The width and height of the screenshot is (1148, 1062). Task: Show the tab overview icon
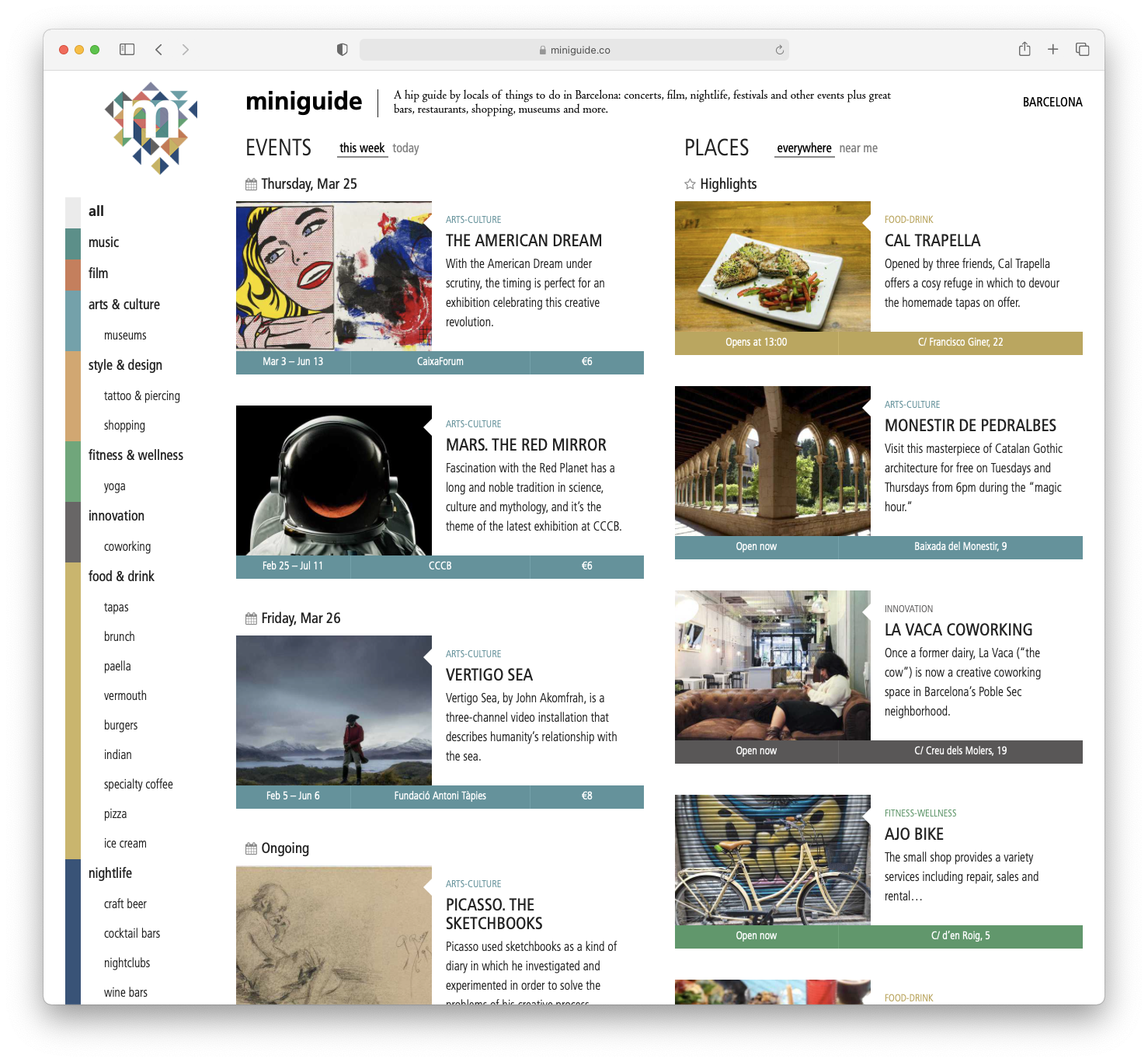click(1082, 50)
